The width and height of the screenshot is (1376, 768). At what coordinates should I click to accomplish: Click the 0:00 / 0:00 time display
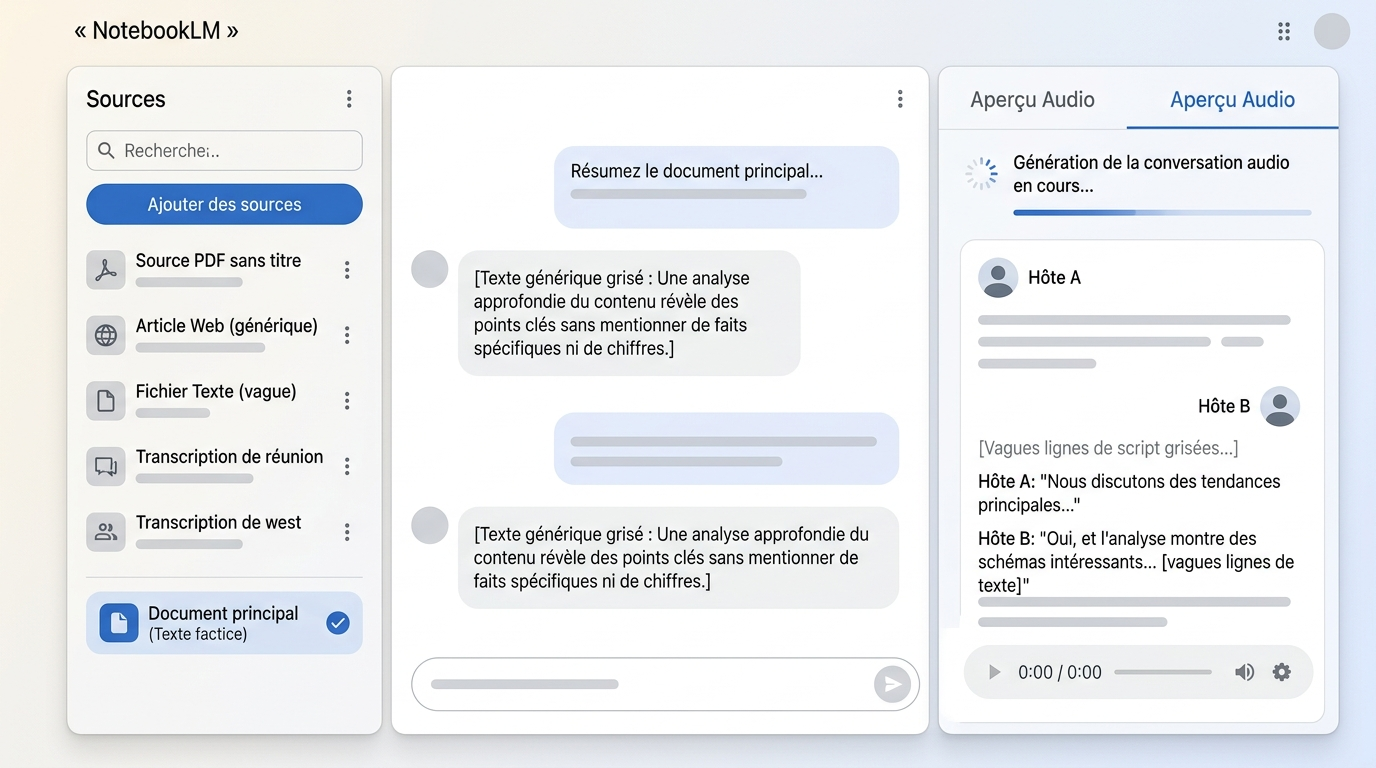[1060, 673]
